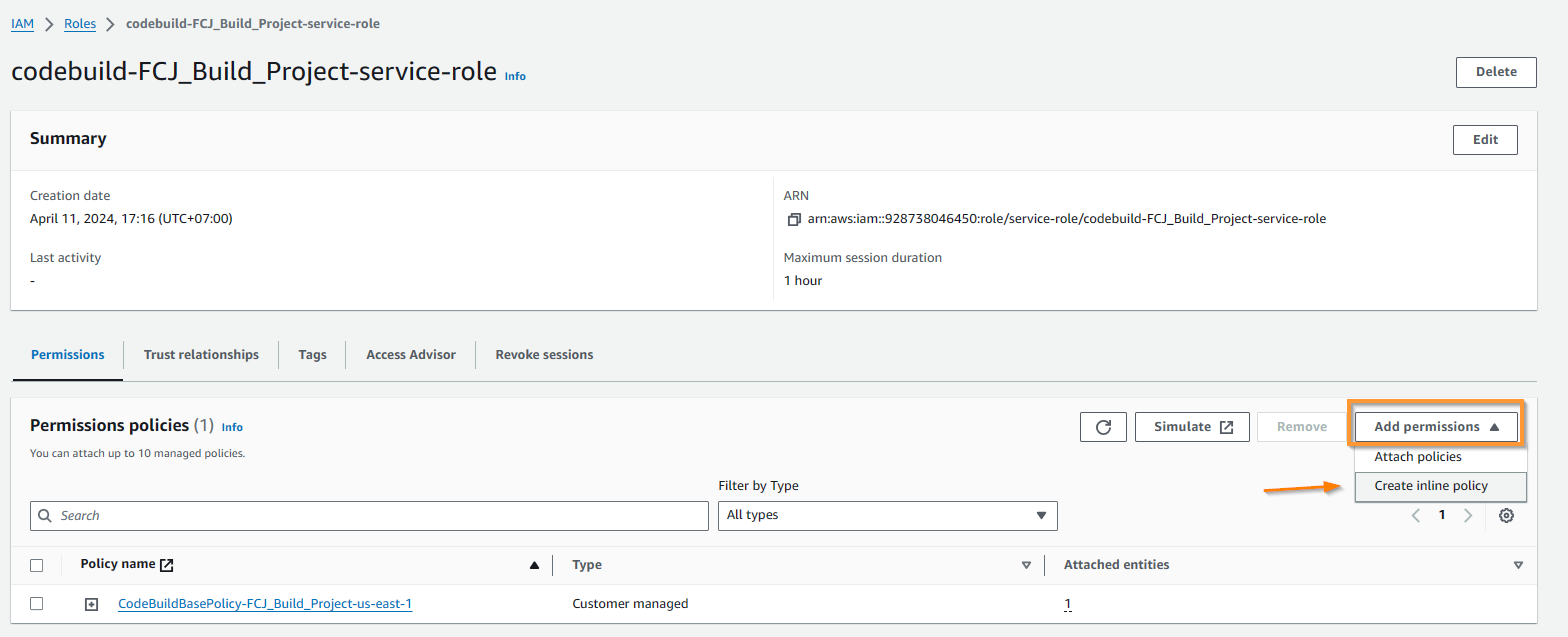The width and height of the screenshot is (1568, 637).
Task: Click the role ARN text
Action: pos(1067,219)
